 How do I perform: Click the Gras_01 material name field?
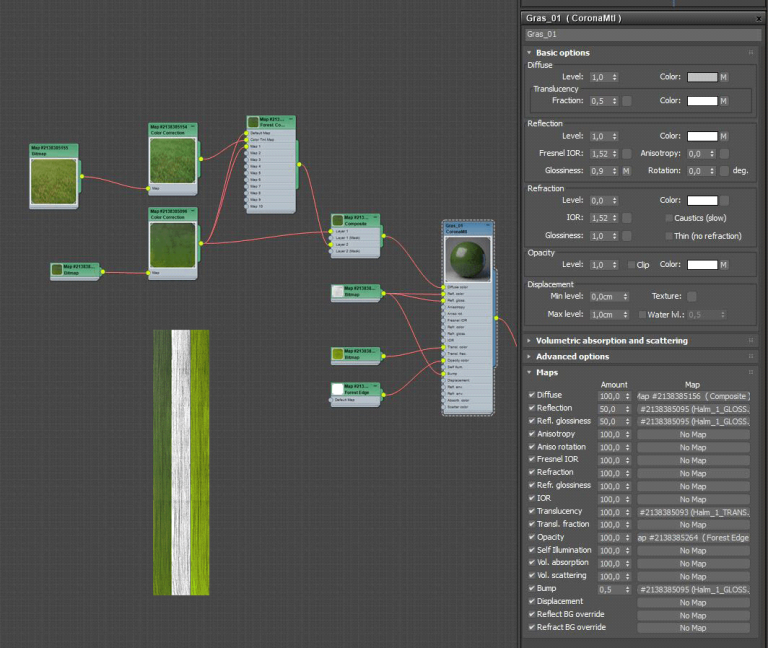(x=640, y=34)
